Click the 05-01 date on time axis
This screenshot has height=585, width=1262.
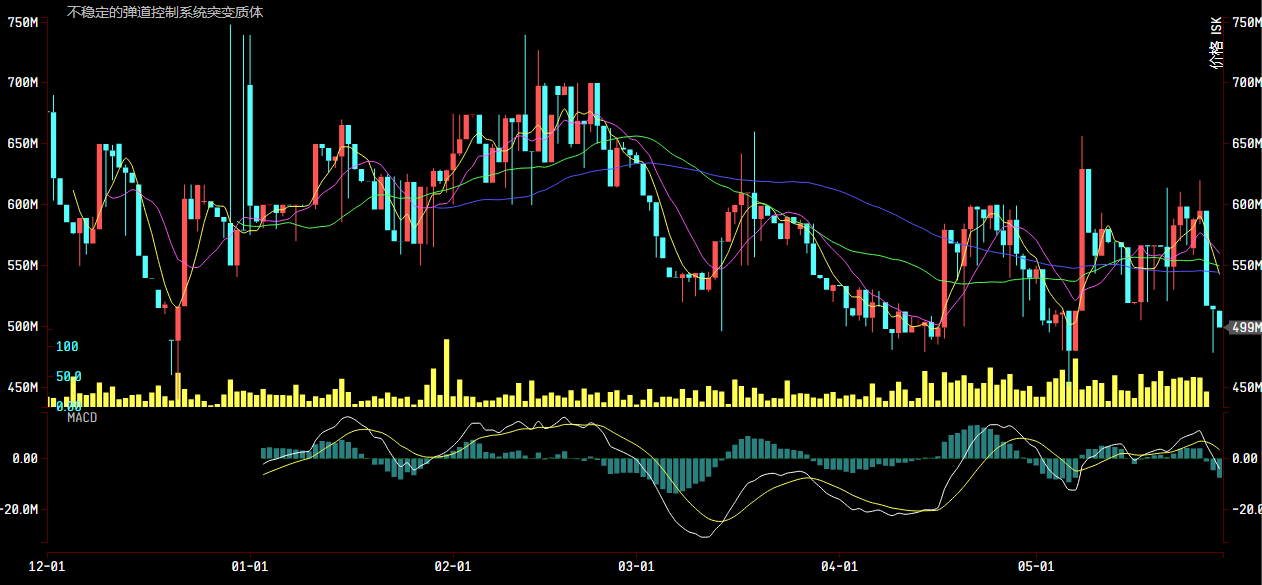pyautogui.click(x=1037, y=566)
